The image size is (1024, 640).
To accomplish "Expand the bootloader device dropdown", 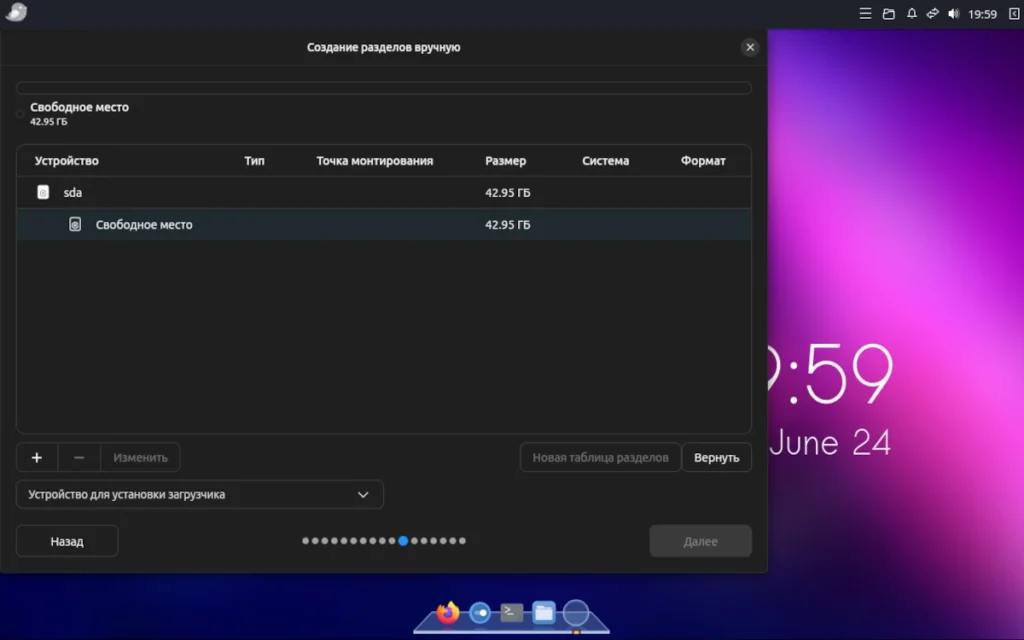I will click(200, 494).
